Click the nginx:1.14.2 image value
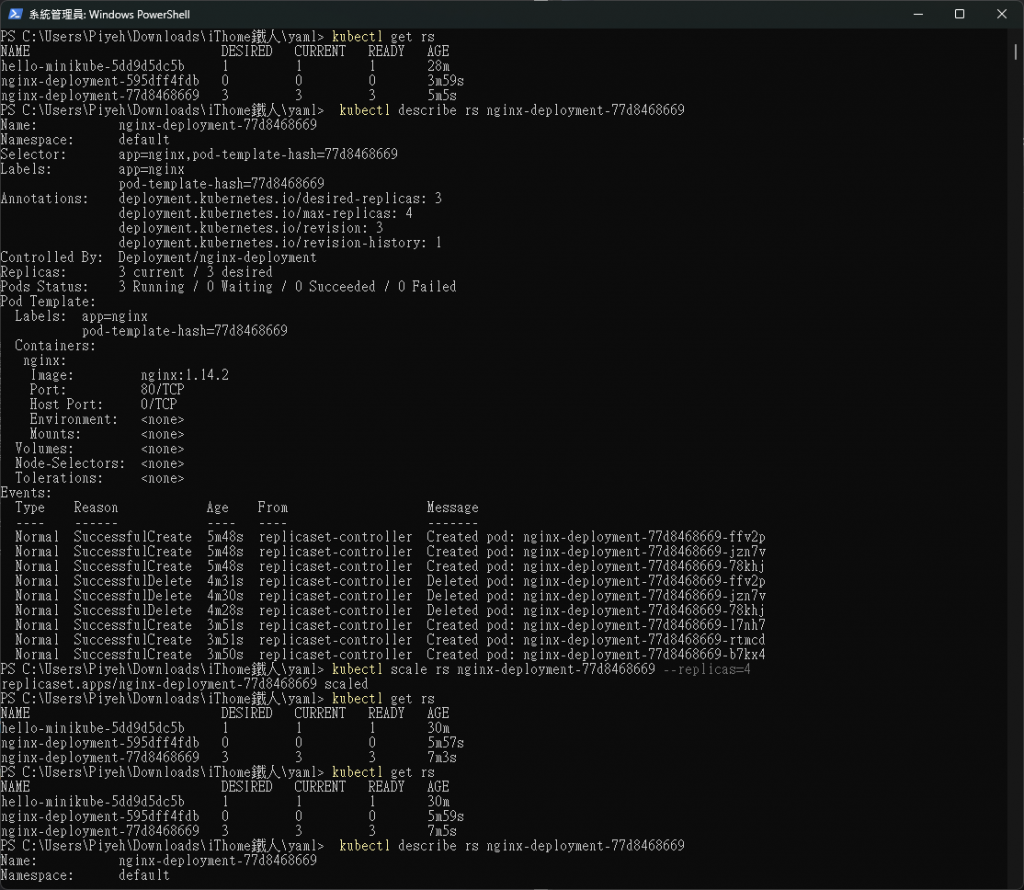The image size is (1024, 890). (x=185, y=375)
